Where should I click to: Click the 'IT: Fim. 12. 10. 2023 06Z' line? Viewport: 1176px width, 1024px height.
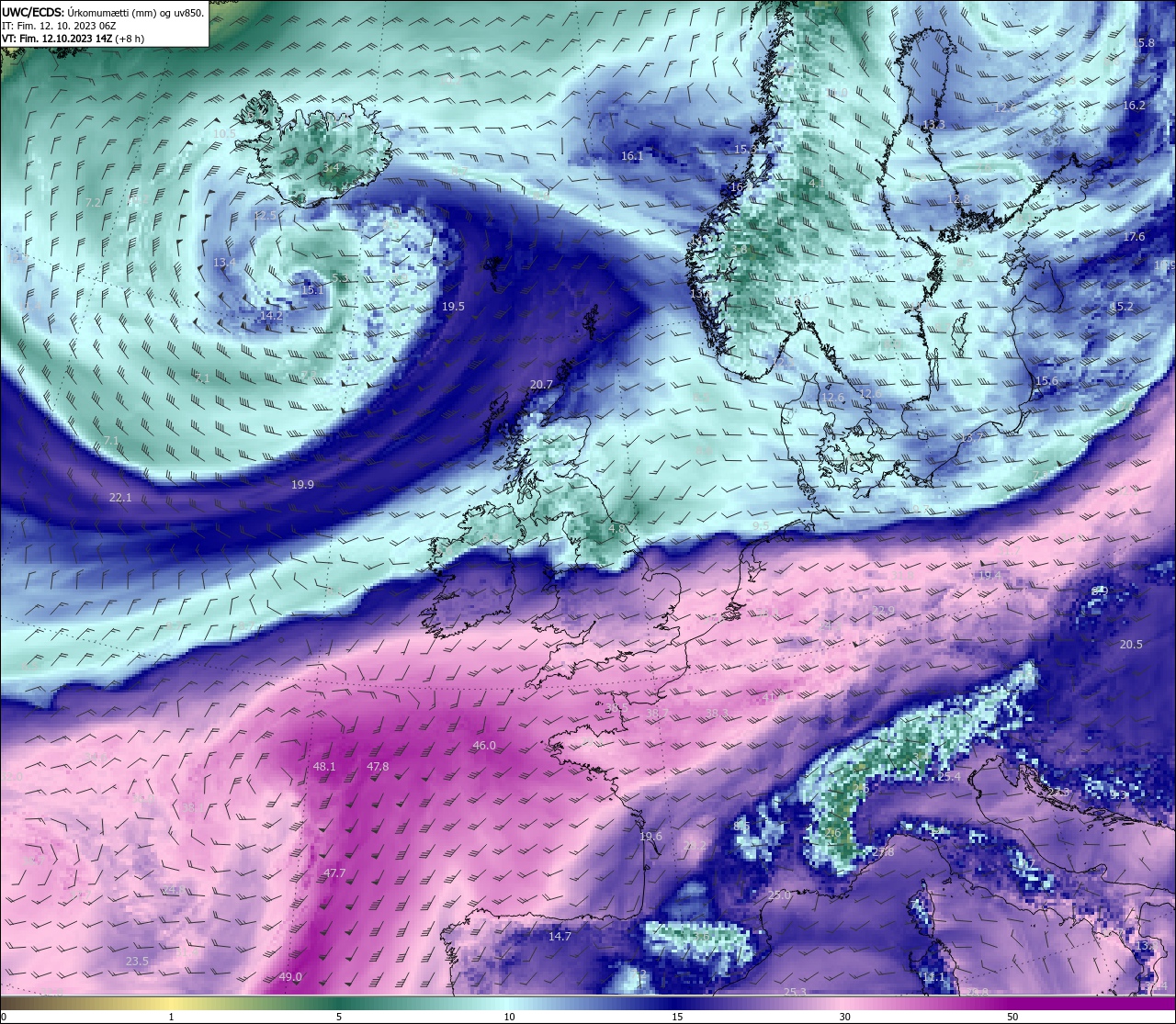(59, 27)
